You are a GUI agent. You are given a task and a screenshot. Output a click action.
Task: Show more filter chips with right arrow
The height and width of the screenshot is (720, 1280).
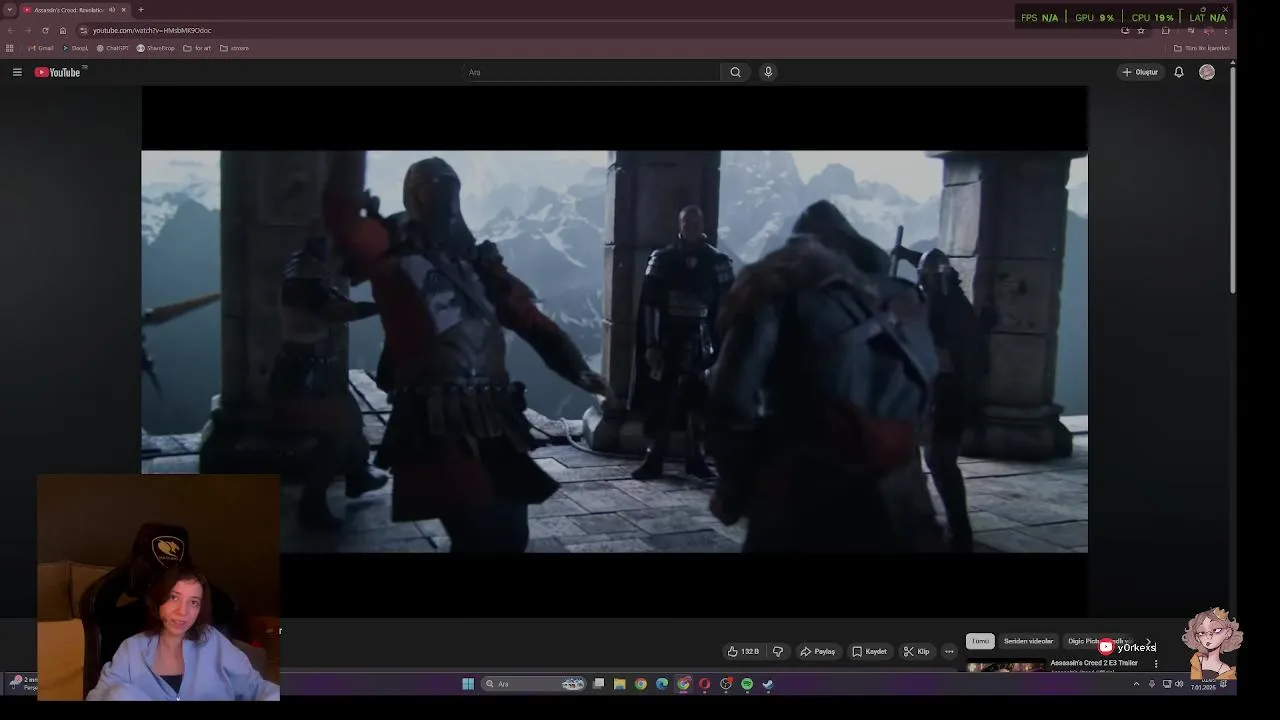(x=1148, y=641)
